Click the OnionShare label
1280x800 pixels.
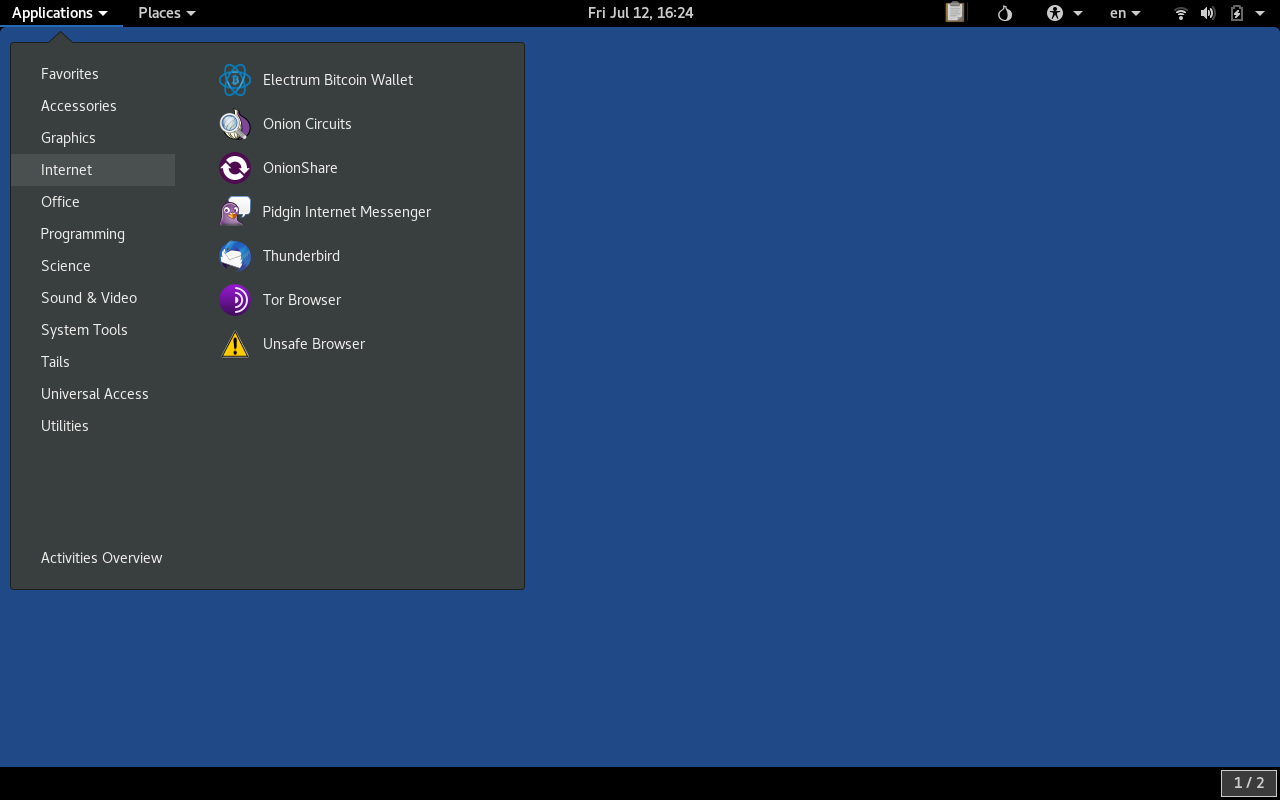click(300, 168)
